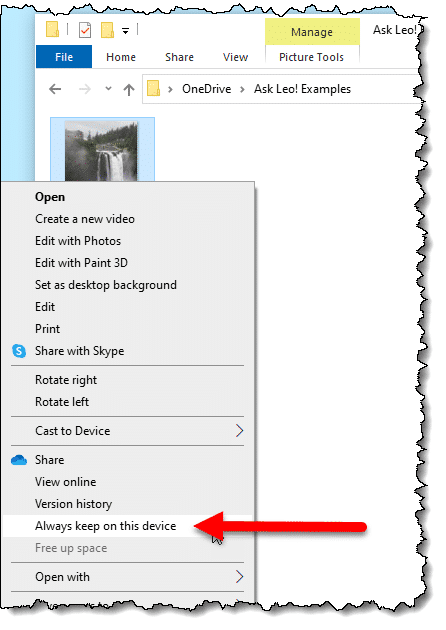The width and height of the screenshot is (446, 630).
Task: Select the waterfall image thumbnail
Action: [102, 150]
